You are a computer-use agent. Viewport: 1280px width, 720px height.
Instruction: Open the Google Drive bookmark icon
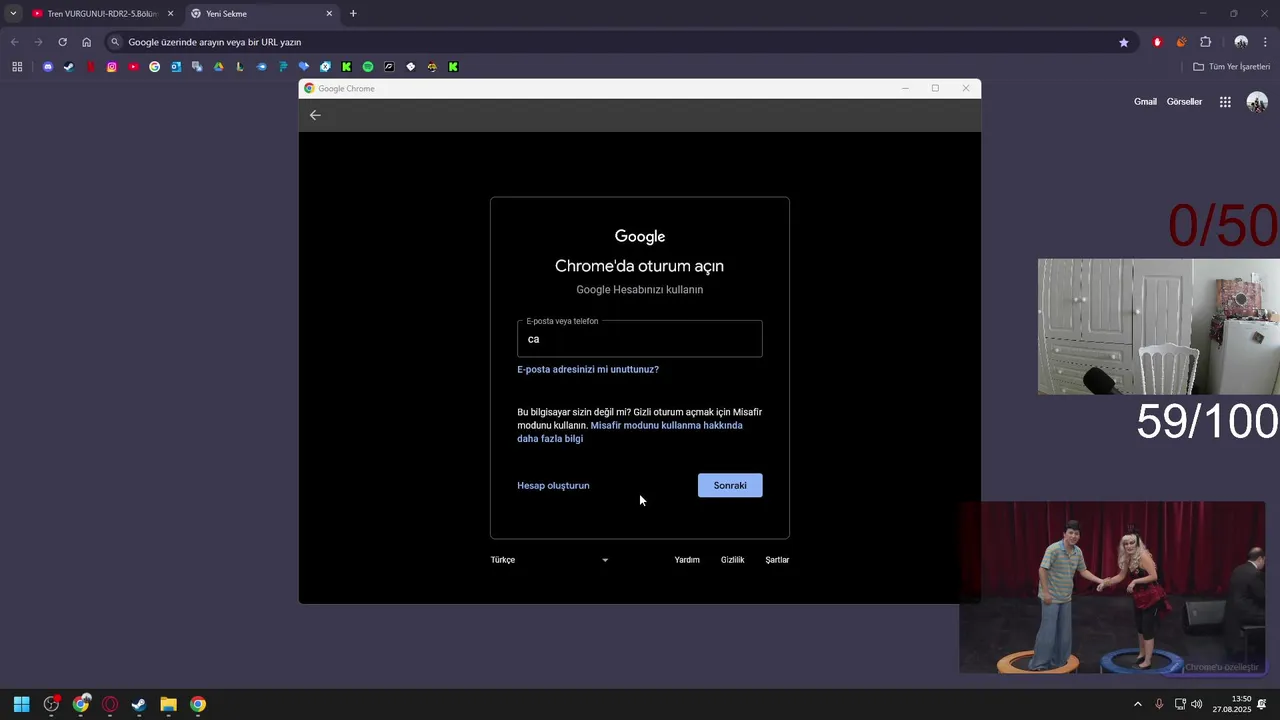[218, 67]
